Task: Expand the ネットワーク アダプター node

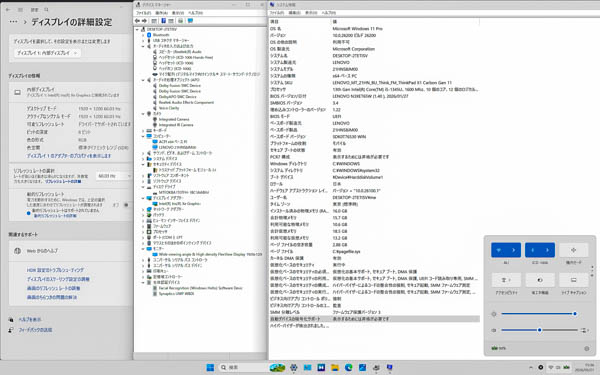Action: [x=143, y=209]
